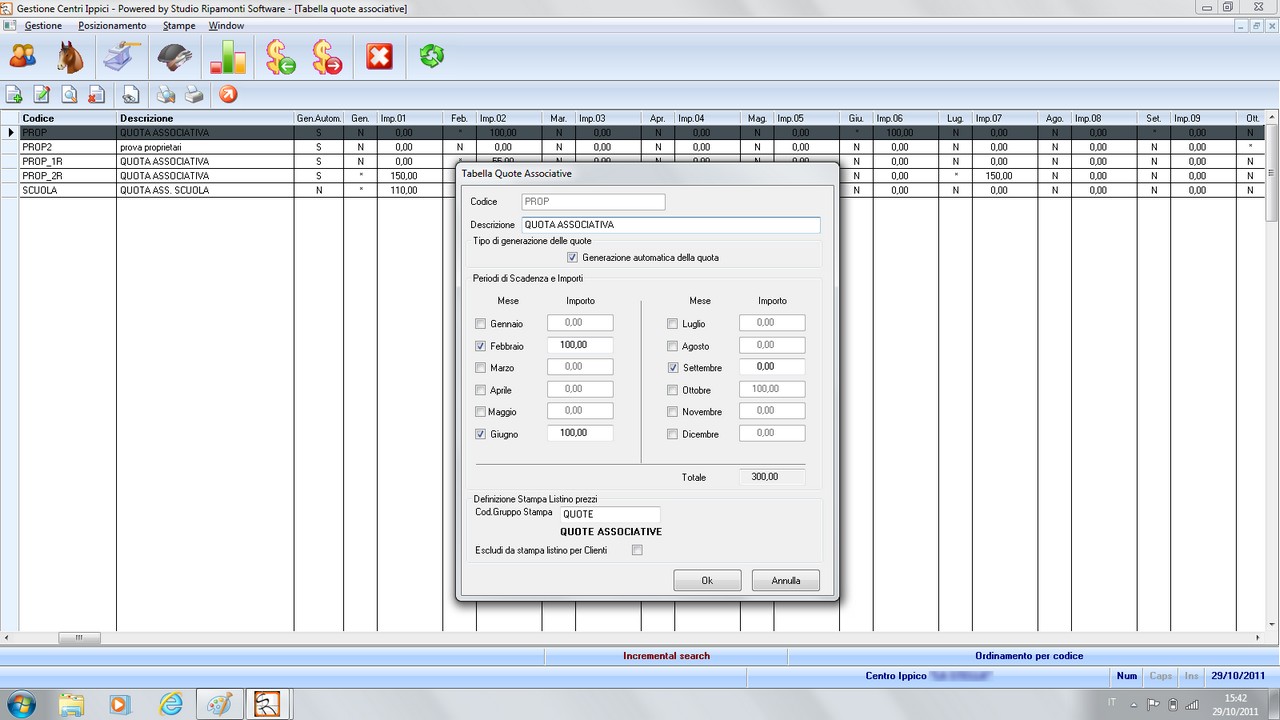Uncheck Generazione automatica della quota
Screen dimensions: 1280x720
tap(573, 258)
